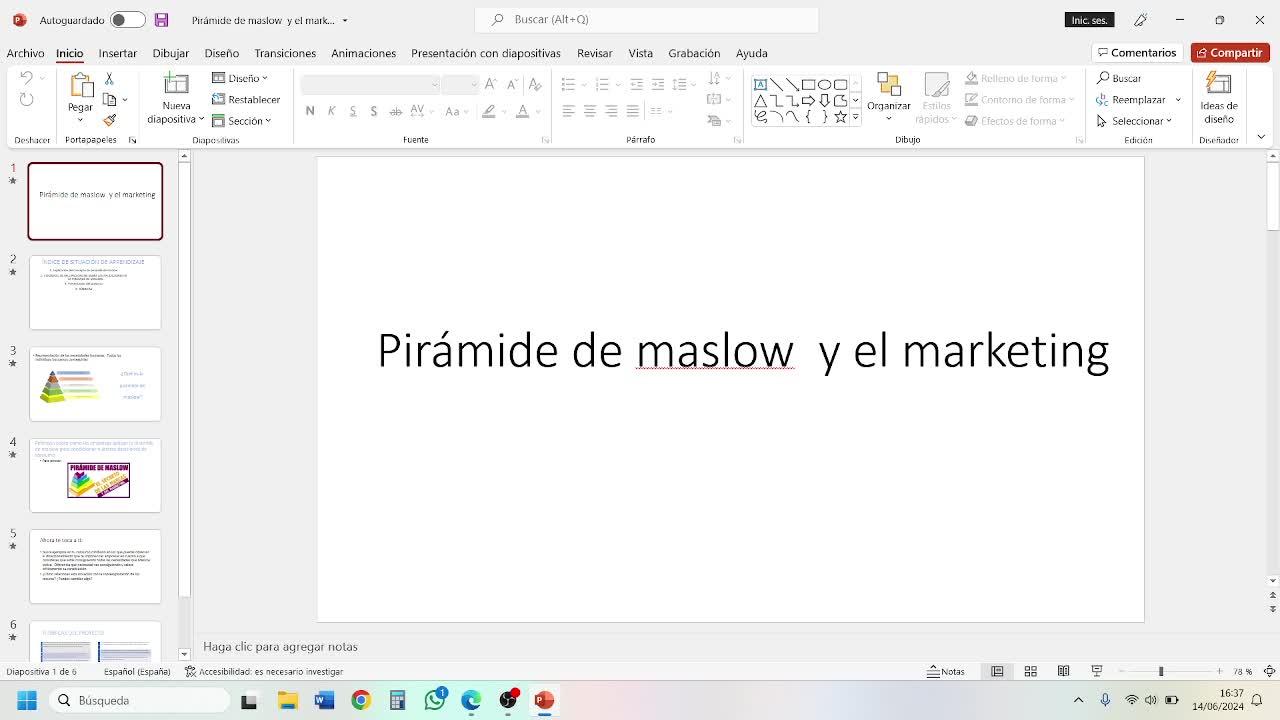Click the Inic. ses. button
Screen dimensions: 1280x720
1089,20
